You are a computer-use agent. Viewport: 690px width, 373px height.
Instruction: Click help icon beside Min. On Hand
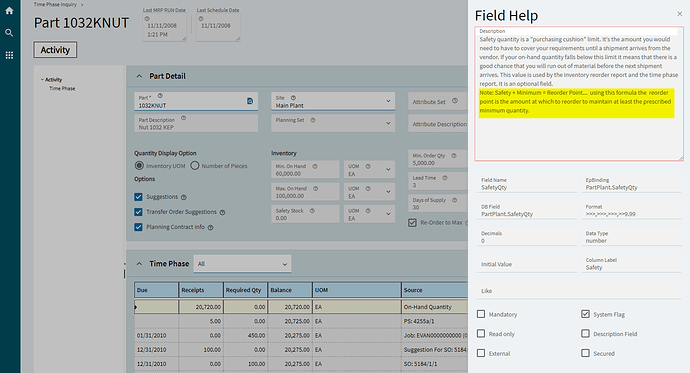(x=315, y=166)
